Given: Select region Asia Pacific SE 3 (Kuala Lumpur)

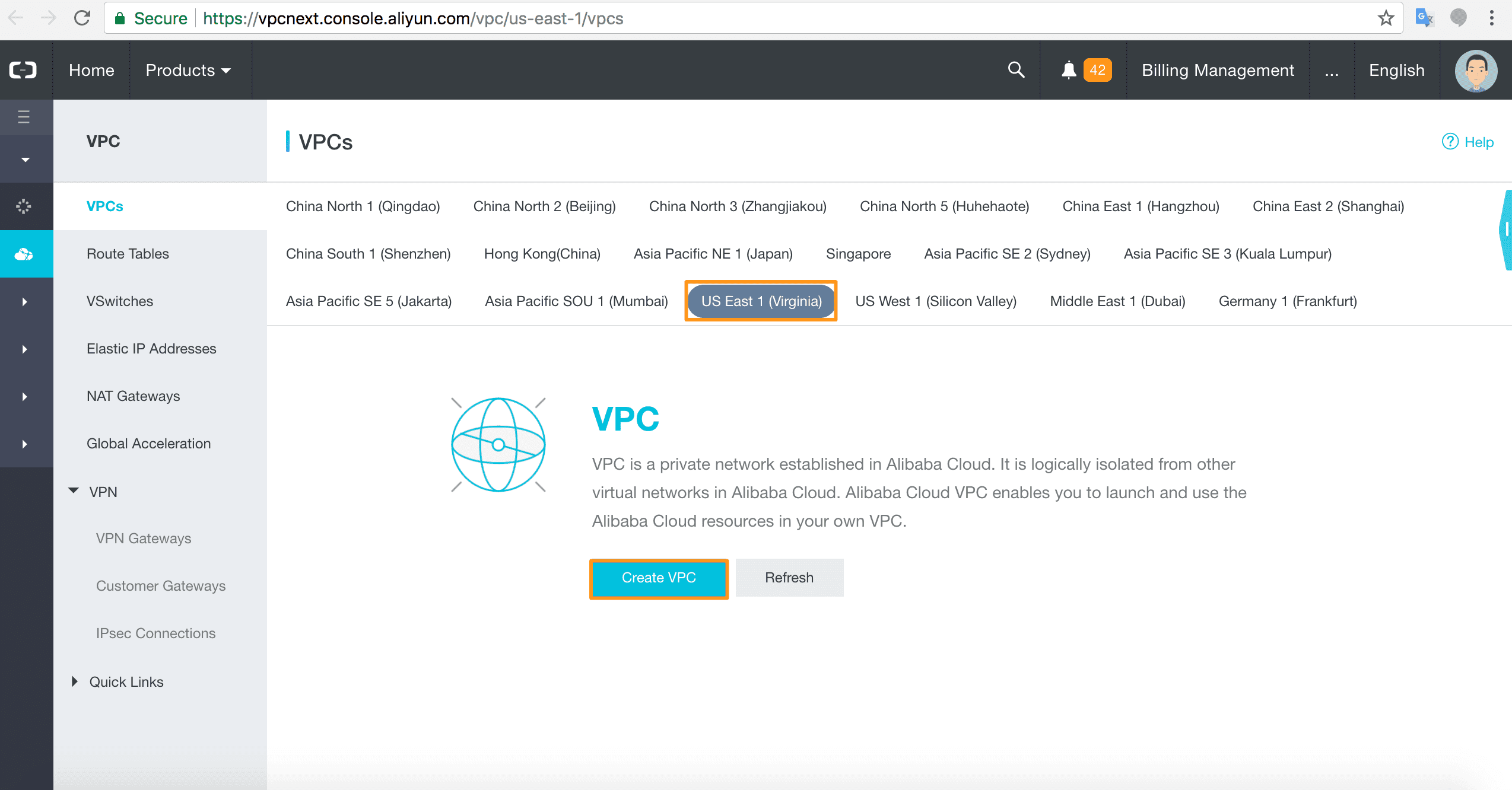Looking at the screenshot, I should [1227, 254].
